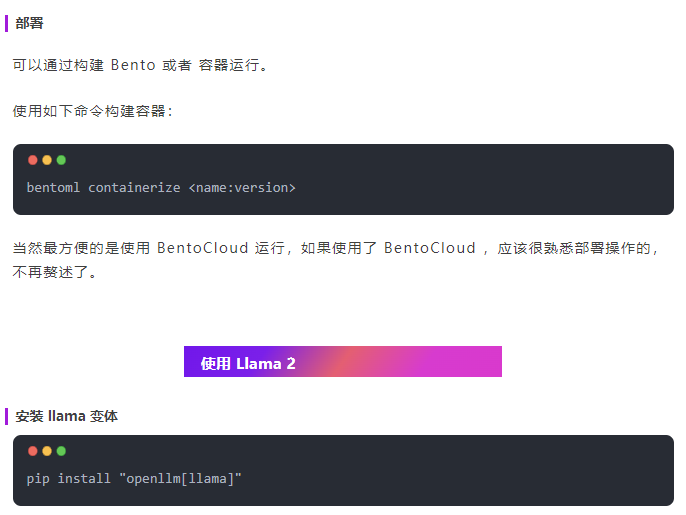Click yellow dot in pip install code block
The height and width of the screenshot is (515, 686).
(47, 451)
